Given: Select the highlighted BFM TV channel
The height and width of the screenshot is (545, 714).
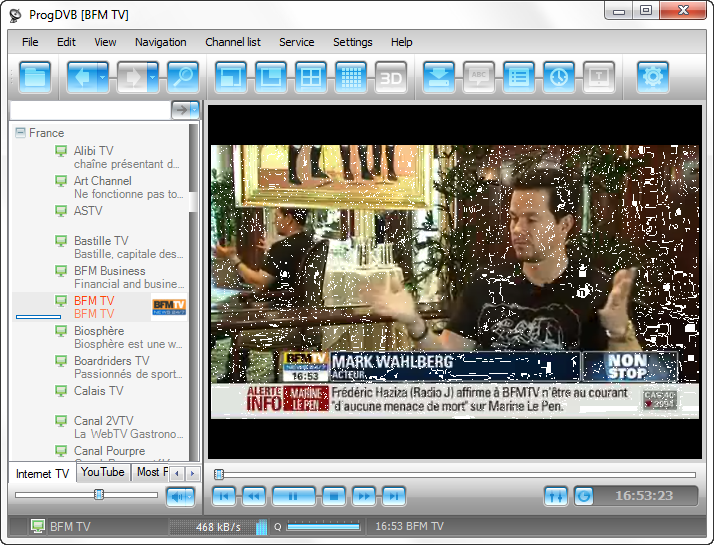Looking at the screenshot, I should [x=99, y=307].
